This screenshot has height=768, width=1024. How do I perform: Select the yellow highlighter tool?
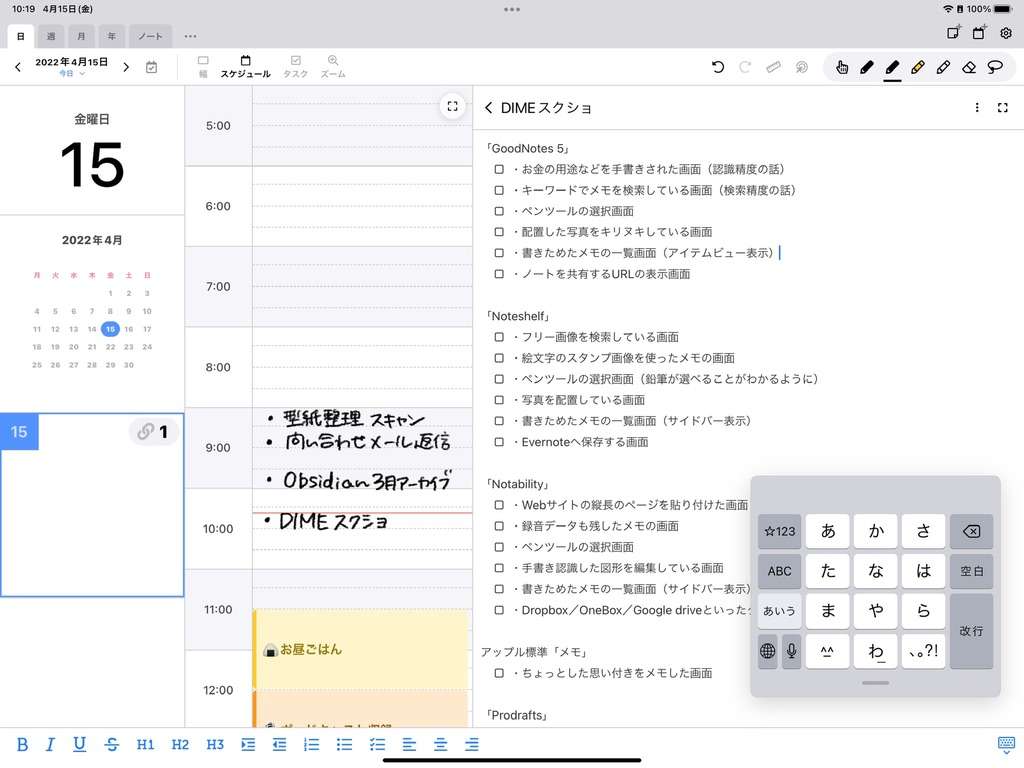coord(918,67)
